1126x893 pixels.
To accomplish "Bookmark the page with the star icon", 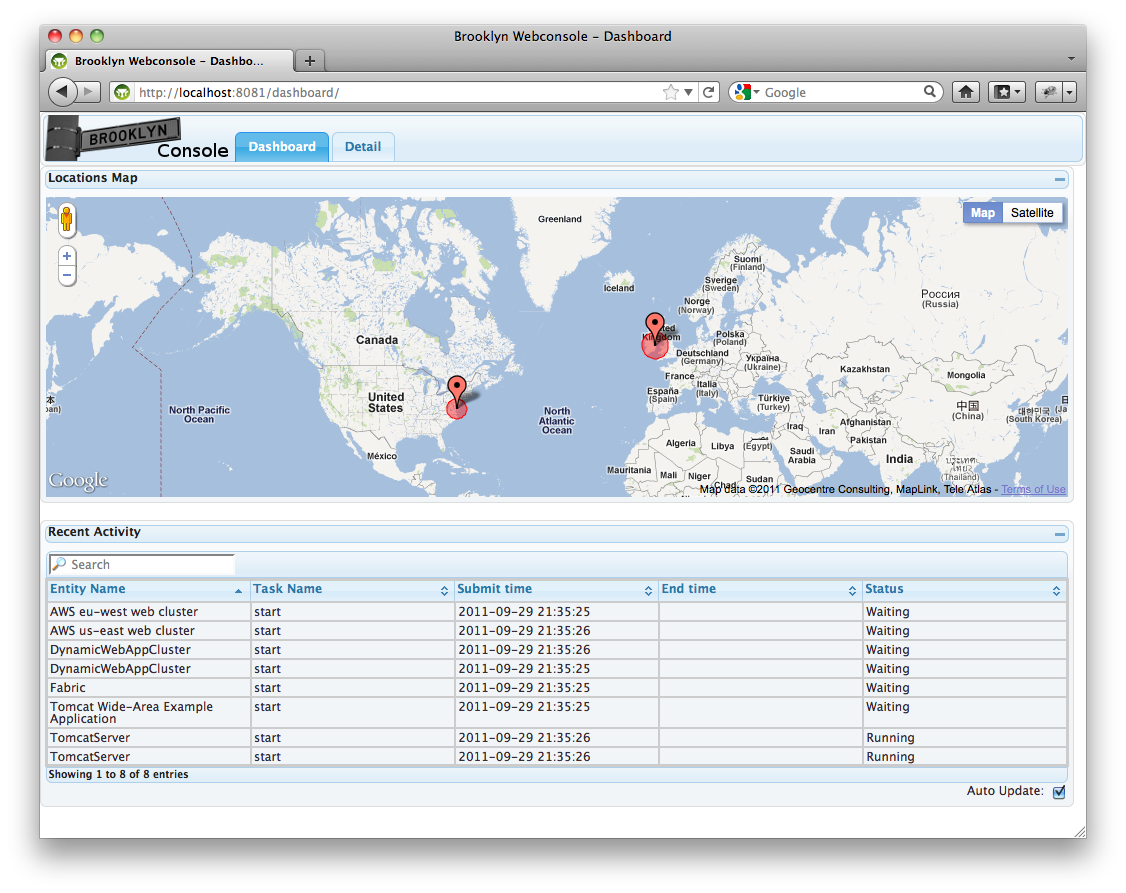I will [x=670, y=92].
